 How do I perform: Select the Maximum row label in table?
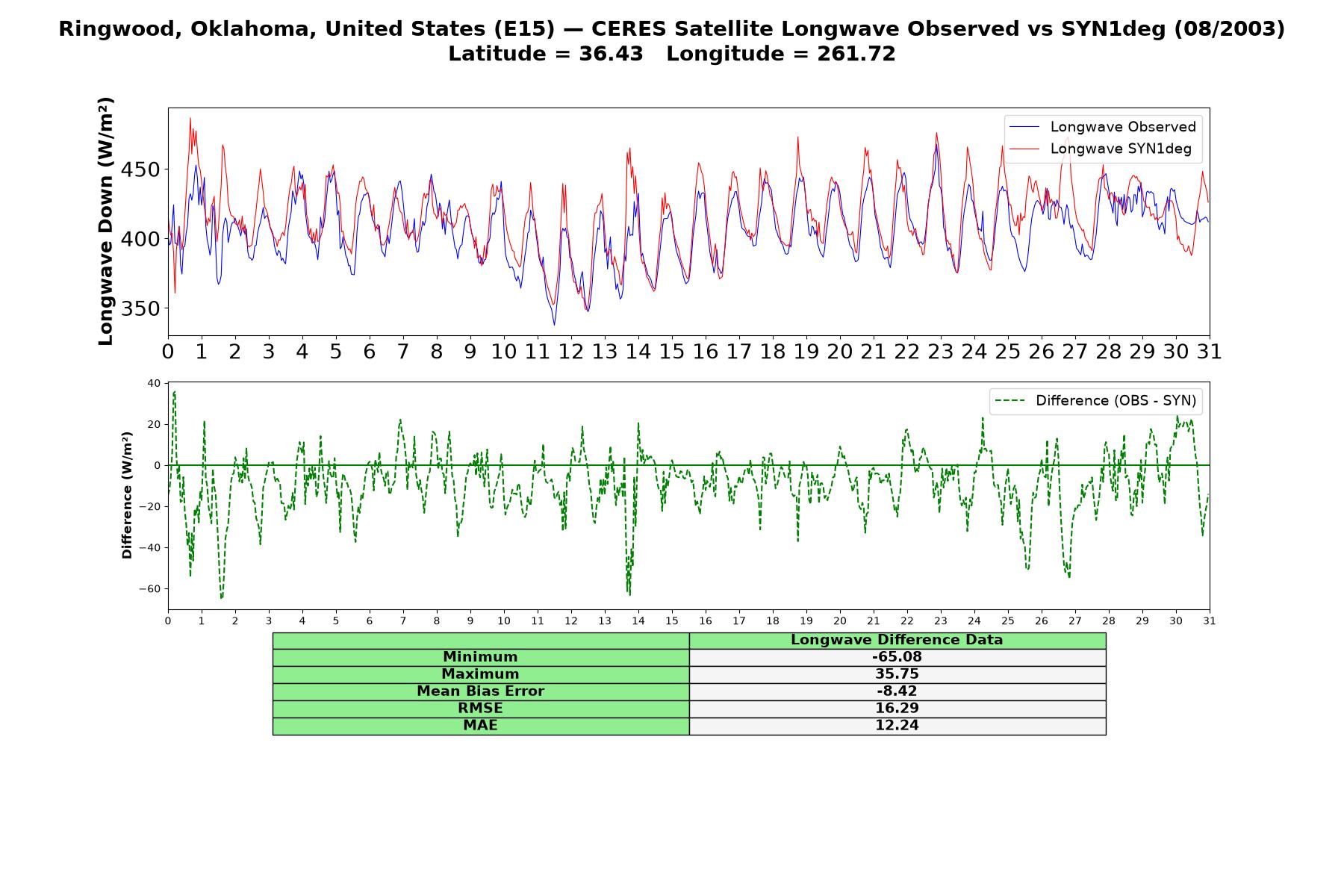480,674
